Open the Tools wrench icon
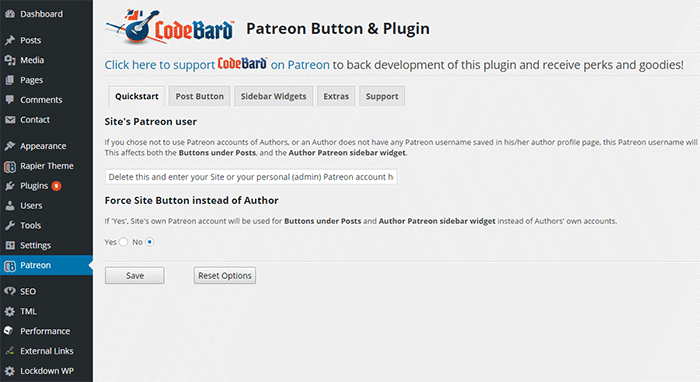The width and height of the screenshot is (700, 382). pyautogui.click(x=10, y=225)
